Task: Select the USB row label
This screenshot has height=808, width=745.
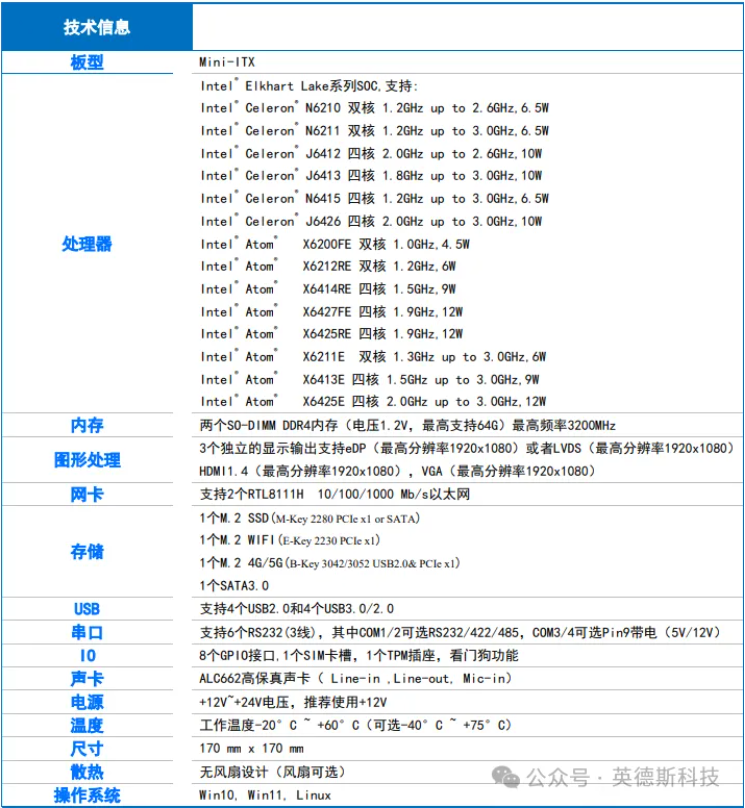Action: tap(87, 609)
